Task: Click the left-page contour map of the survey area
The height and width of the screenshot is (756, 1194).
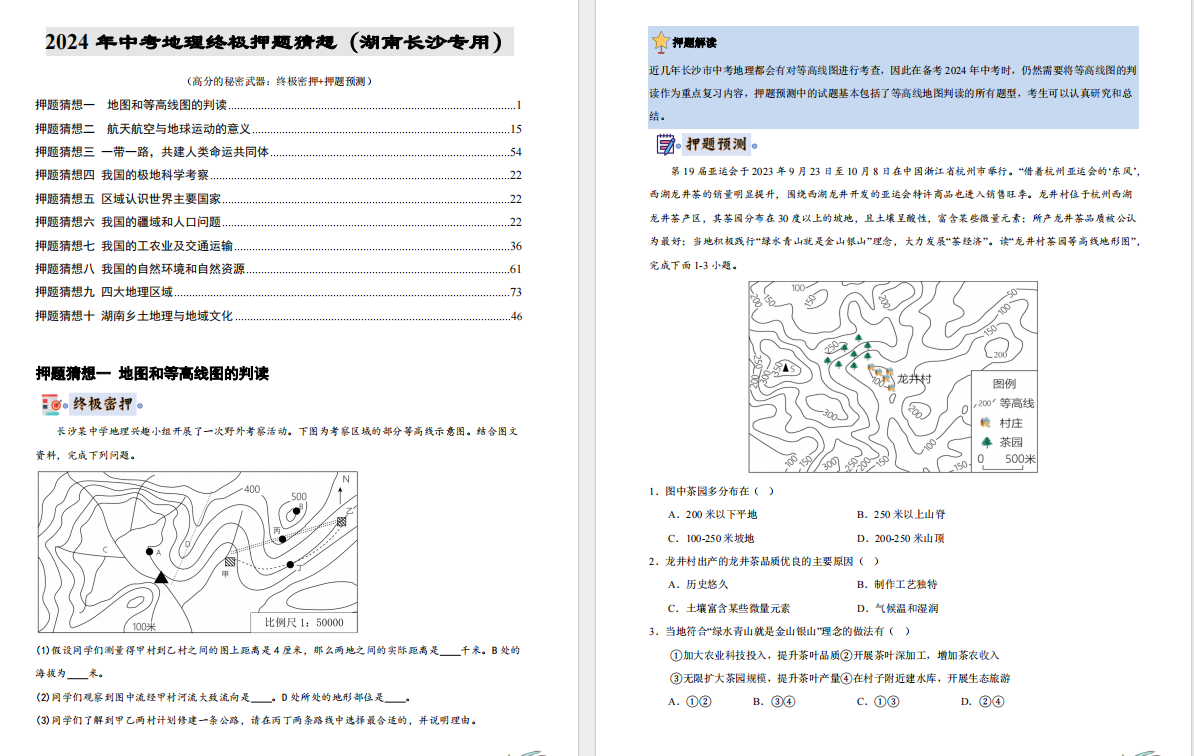Action: coord(198,552)
